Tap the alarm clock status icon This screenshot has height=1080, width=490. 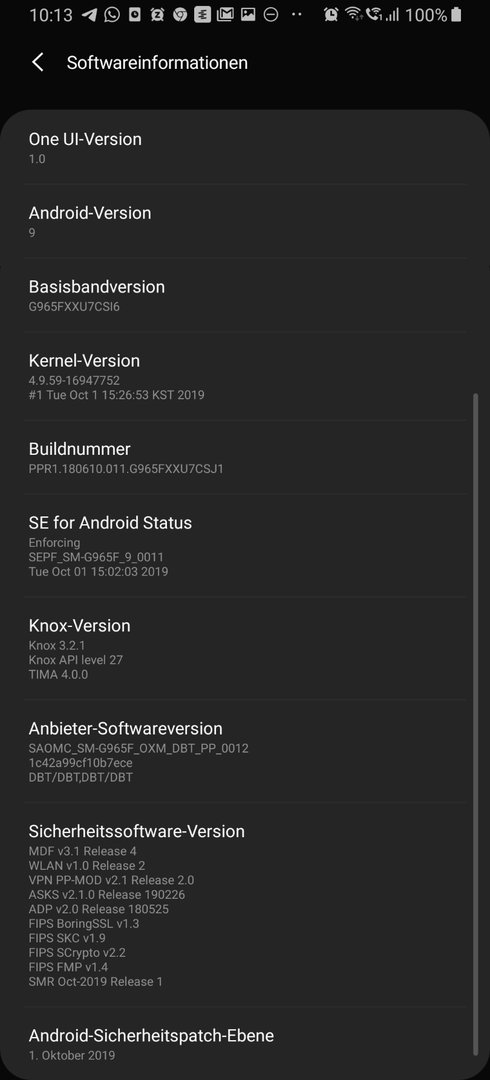[x=331, y=14]
